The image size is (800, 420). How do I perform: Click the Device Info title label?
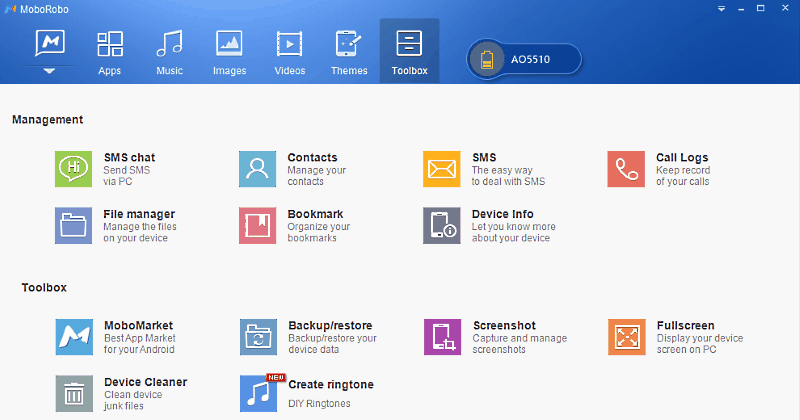(x=503, y=214)
